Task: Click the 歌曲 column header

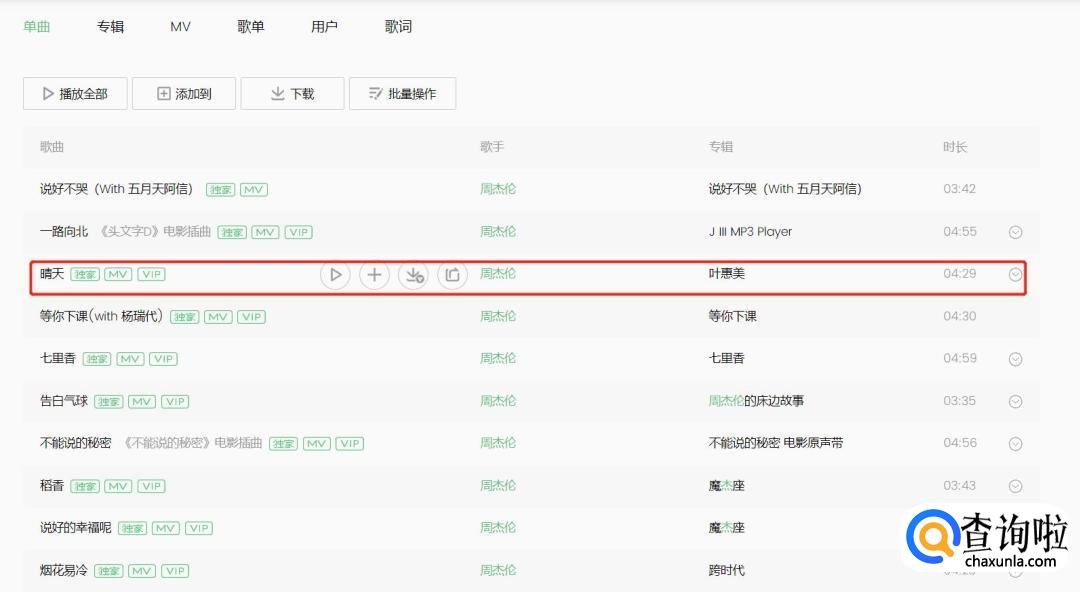Action: (52, 147)
